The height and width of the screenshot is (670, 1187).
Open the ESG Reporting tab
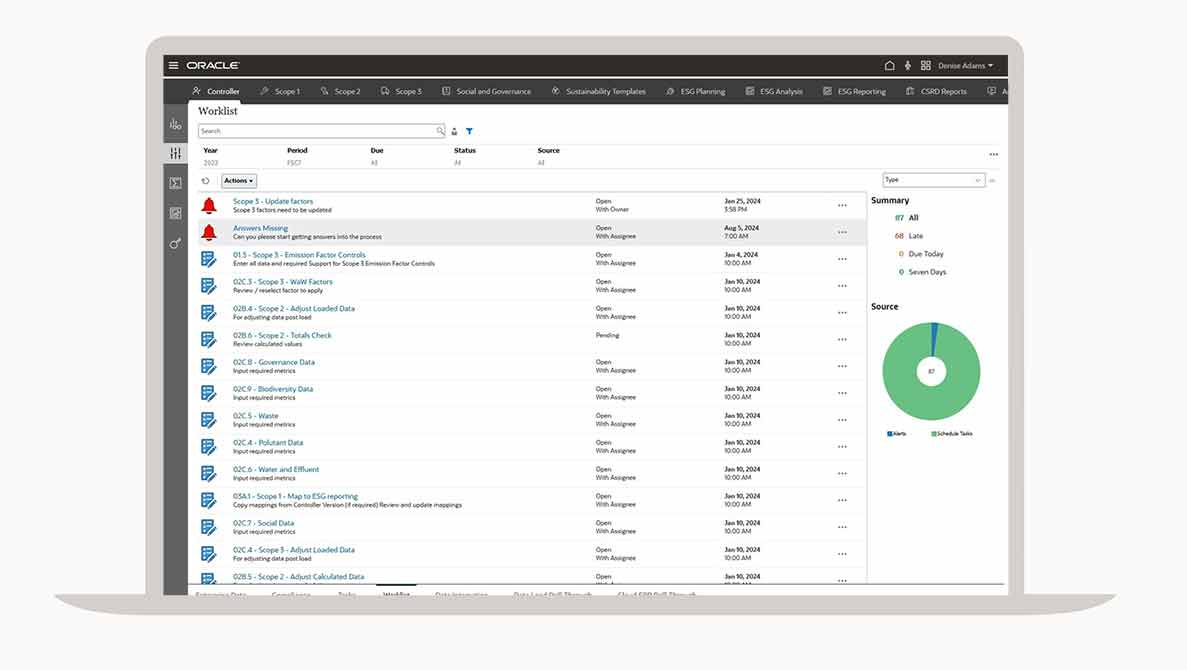coord(855,91)
